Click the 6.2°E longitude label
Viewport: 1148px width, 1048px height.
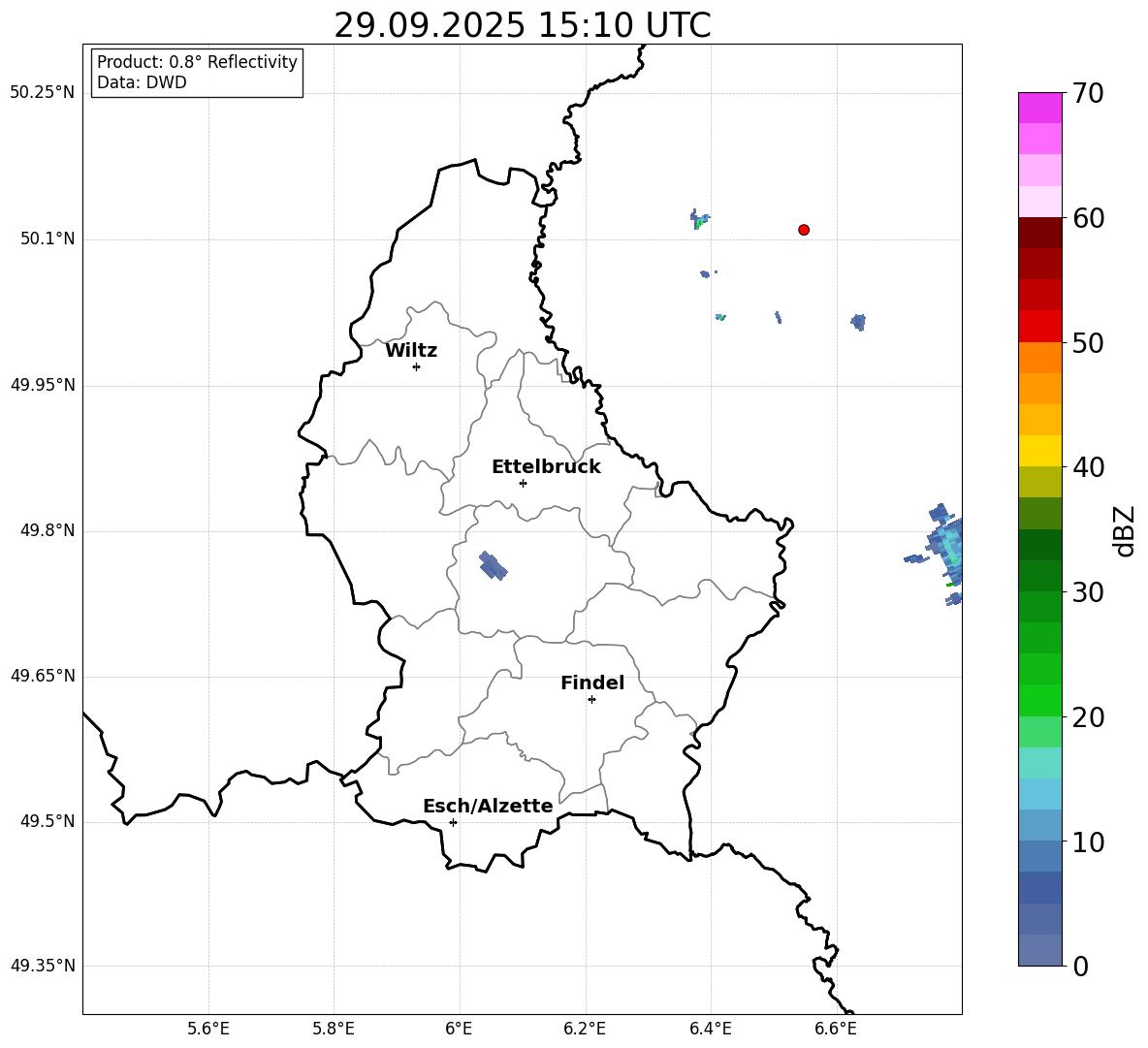(585, 1030)
